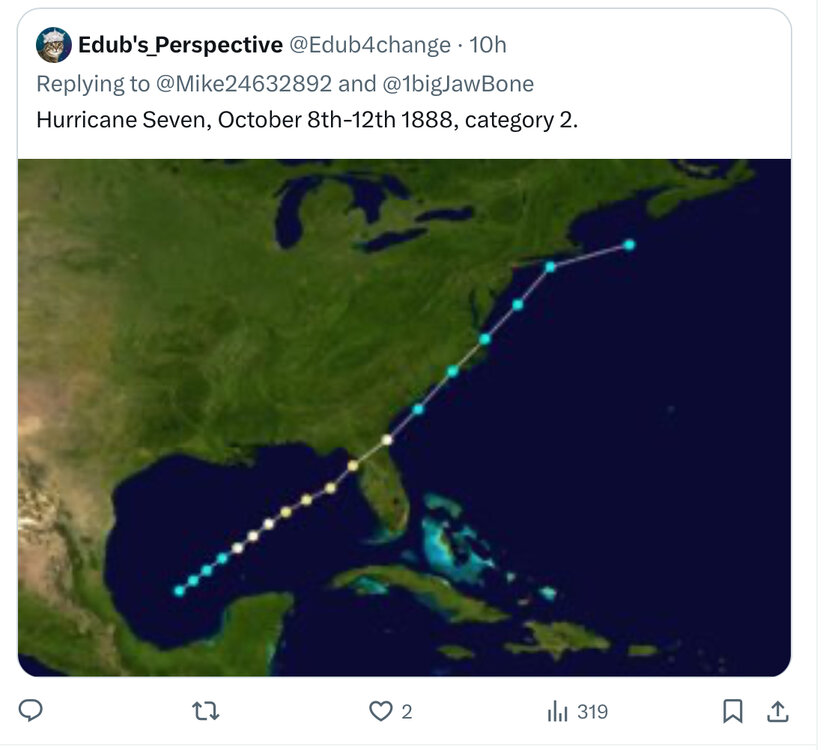Open the @Edub4change handle link
Viewport: 835px width, 750px height.
coord(370,45)
